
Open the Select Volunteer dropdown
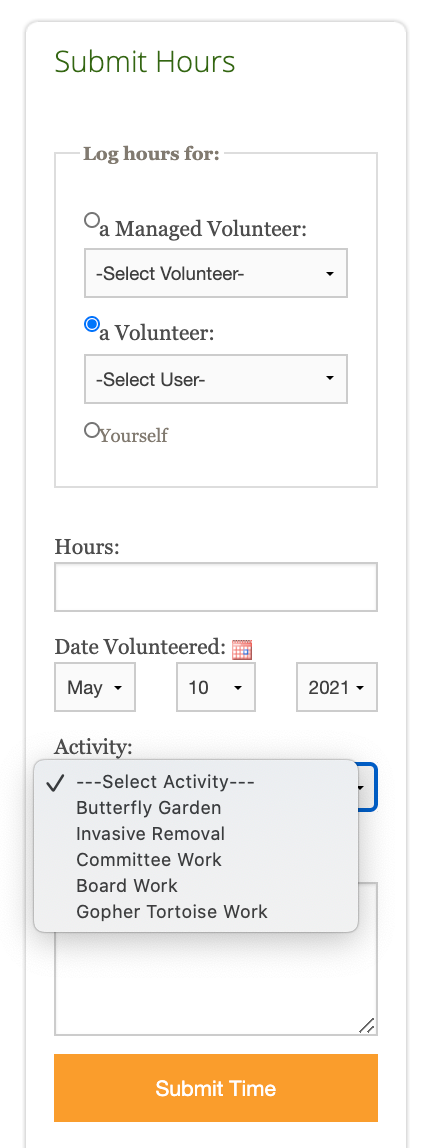click(x=216, y=273)
